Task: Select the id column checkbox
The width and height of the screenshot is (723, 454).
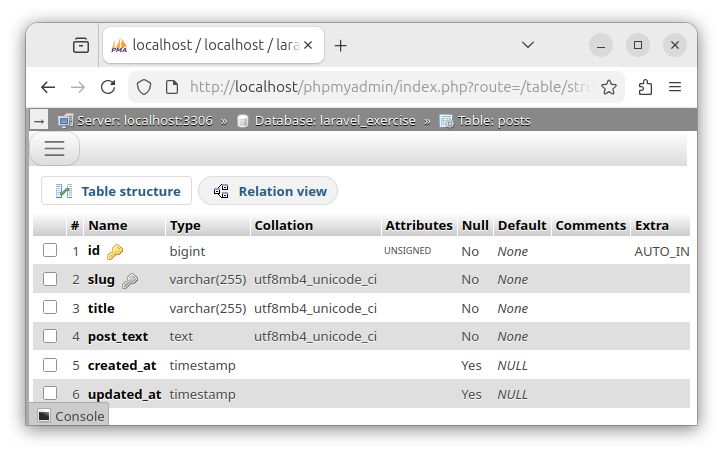Action: 50,250
